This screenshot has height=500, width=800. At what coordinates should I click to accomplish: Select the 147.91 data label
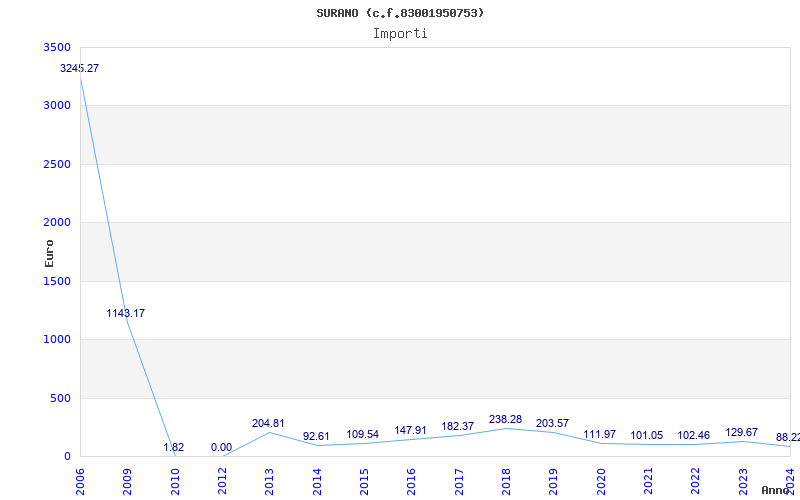[410, 431]
